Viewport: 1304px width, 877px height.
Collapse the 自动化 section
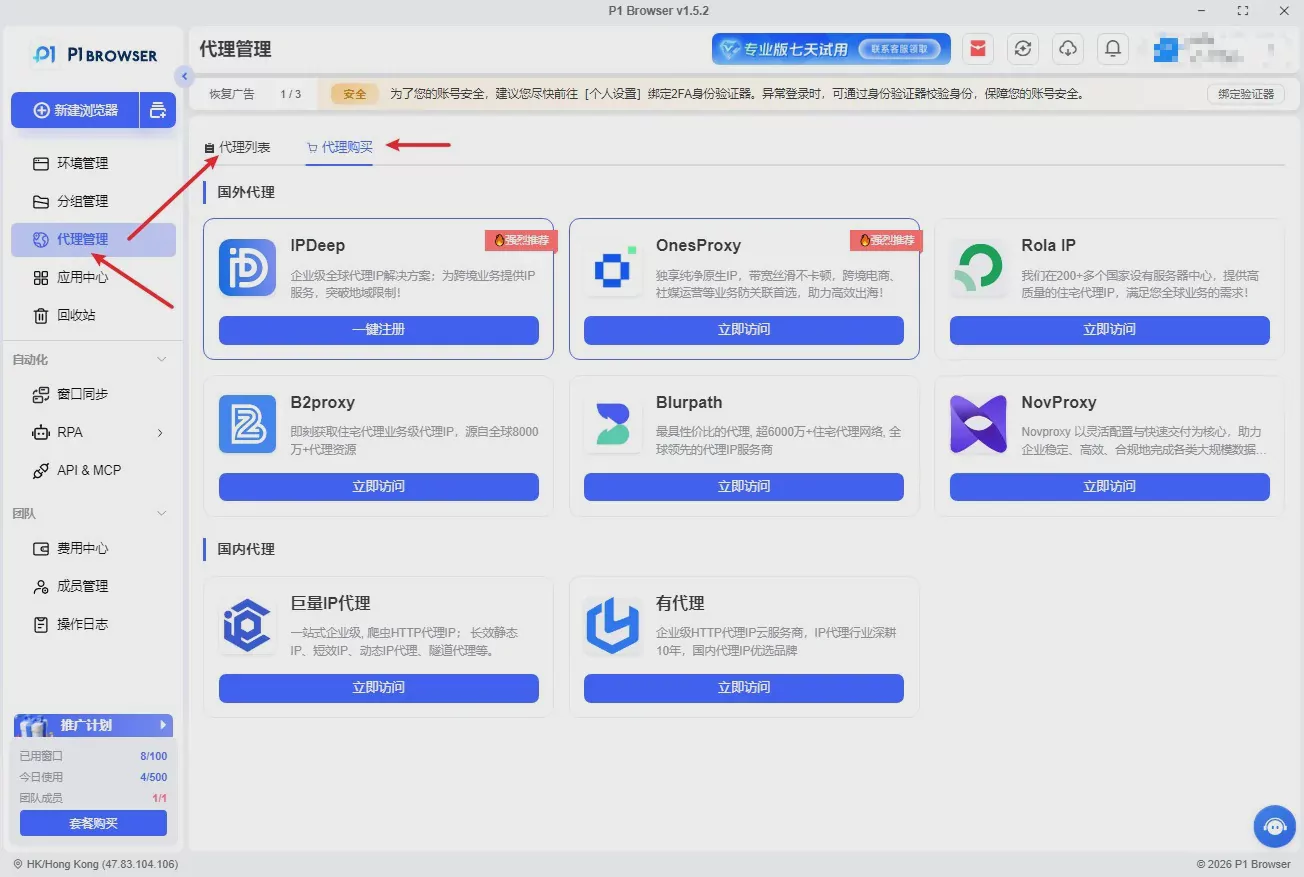163,359
